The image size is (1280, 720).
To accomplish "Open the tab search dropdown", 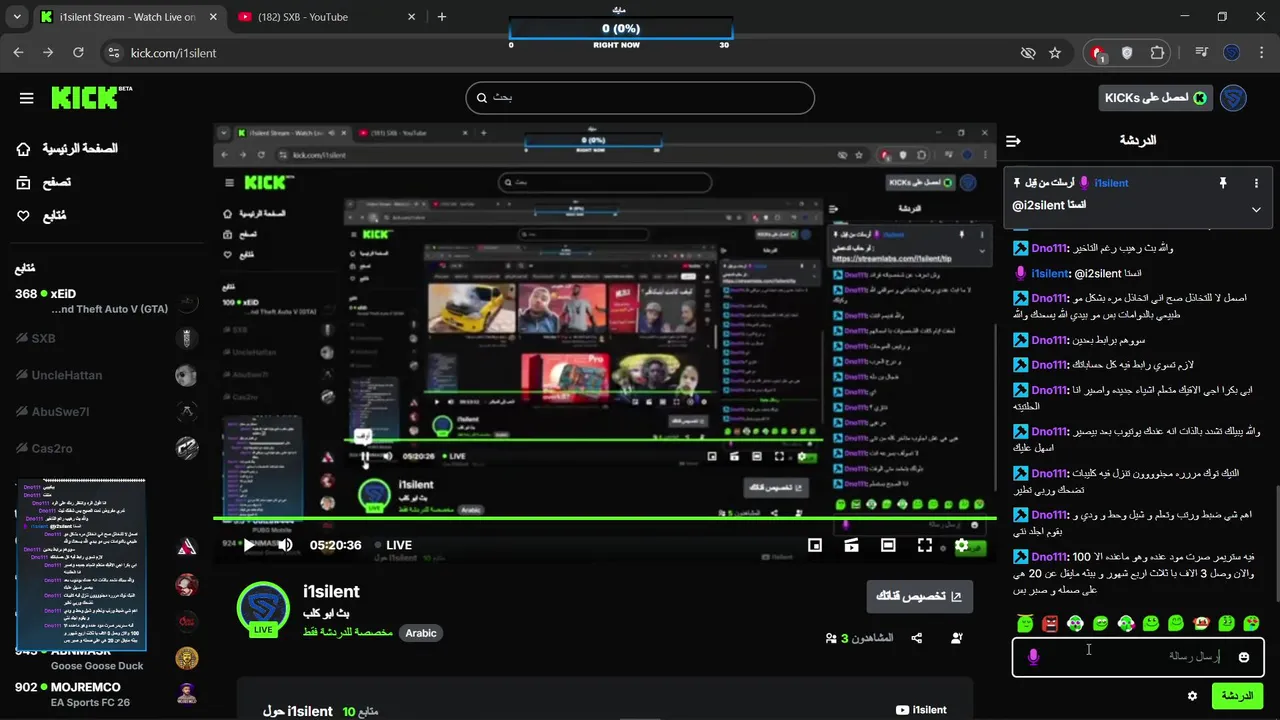I will point(17,17).
